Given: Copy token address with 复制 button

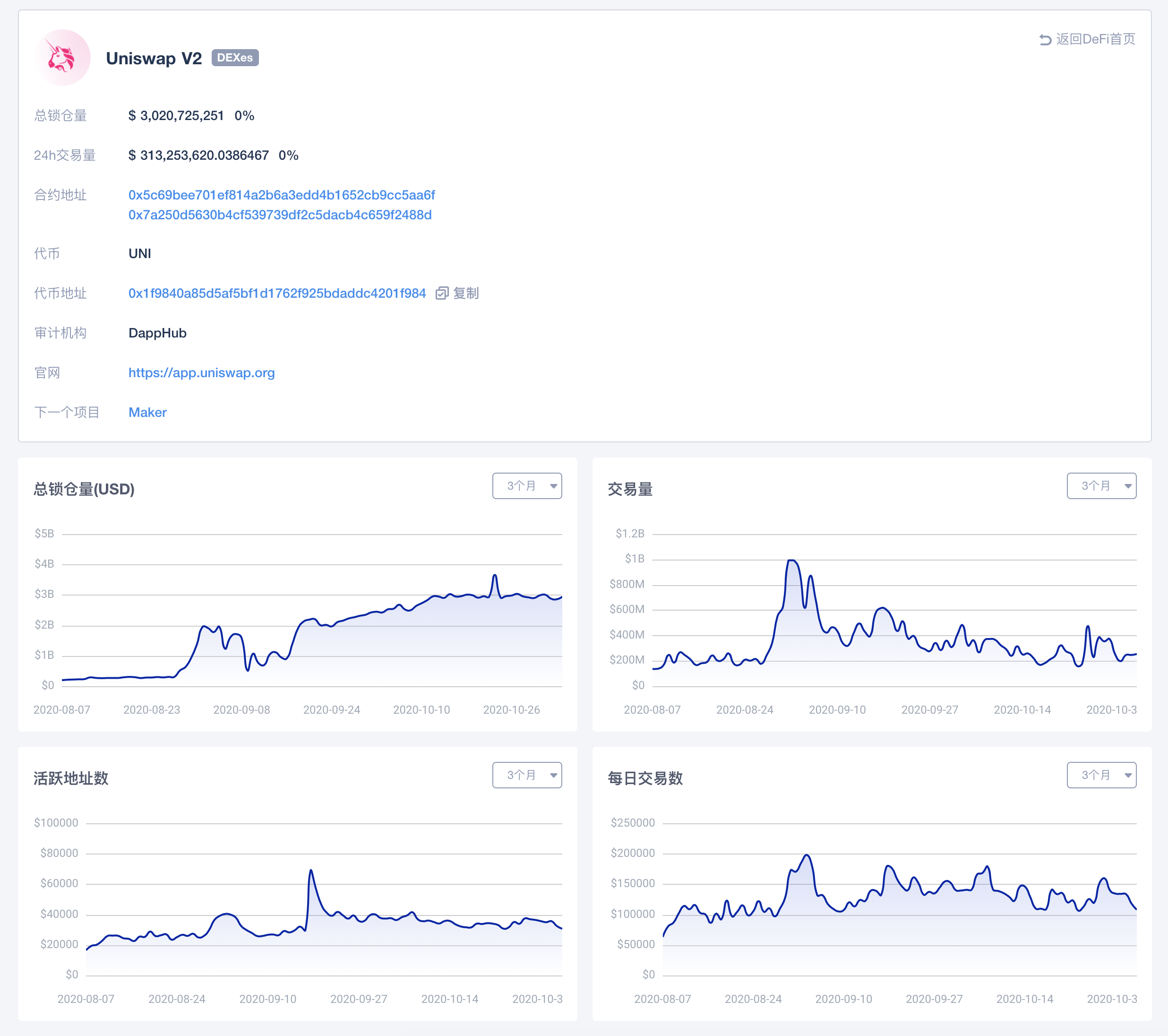Looking at the screenshot, I should (466, 294).
